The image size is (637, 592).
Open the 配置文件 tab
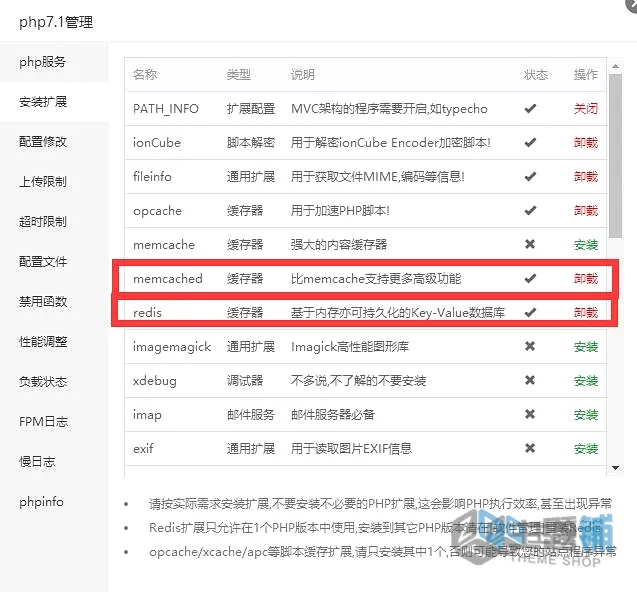[54, 262]
